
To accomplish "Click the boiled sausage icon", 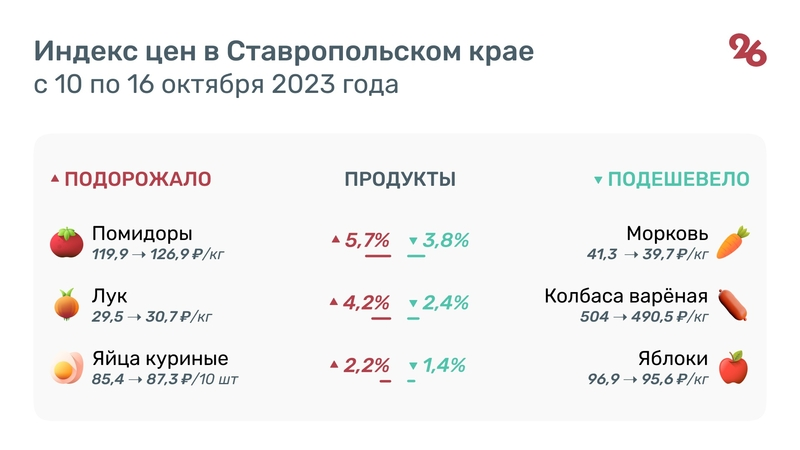I will pos(733,305).
